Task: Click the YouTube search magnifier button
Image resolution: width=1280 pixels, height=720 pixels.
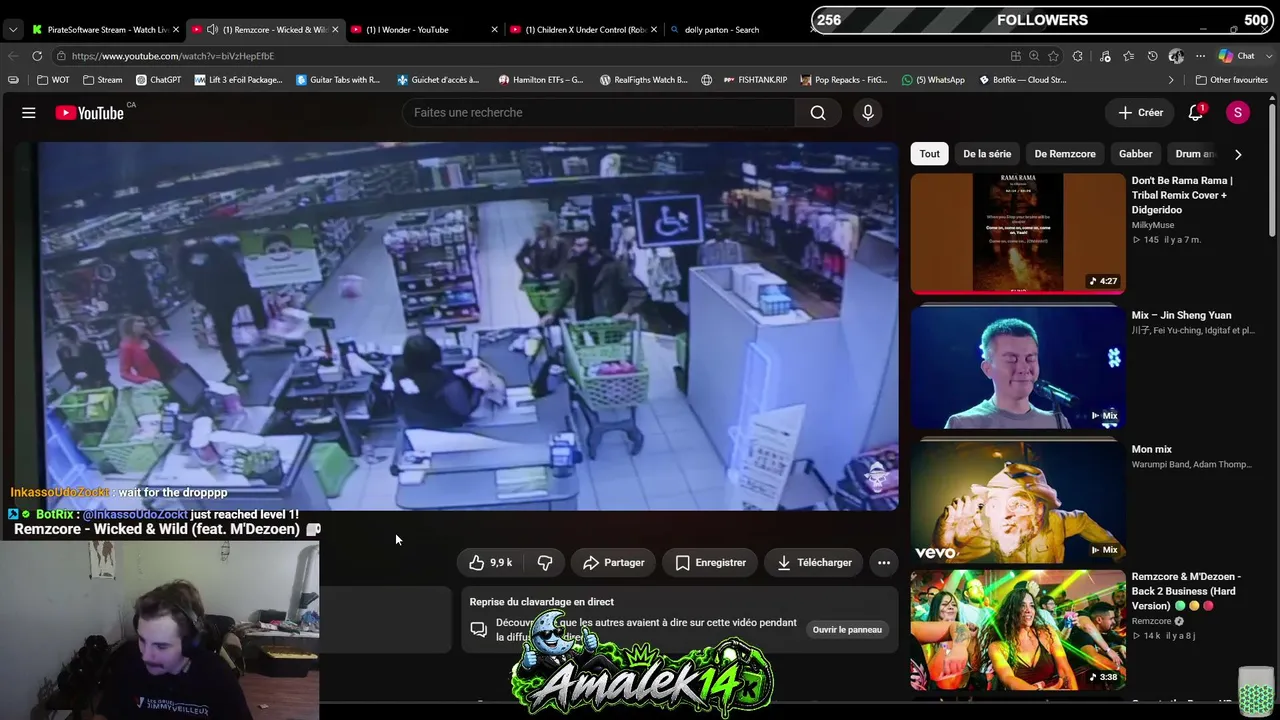Action: 818,113
